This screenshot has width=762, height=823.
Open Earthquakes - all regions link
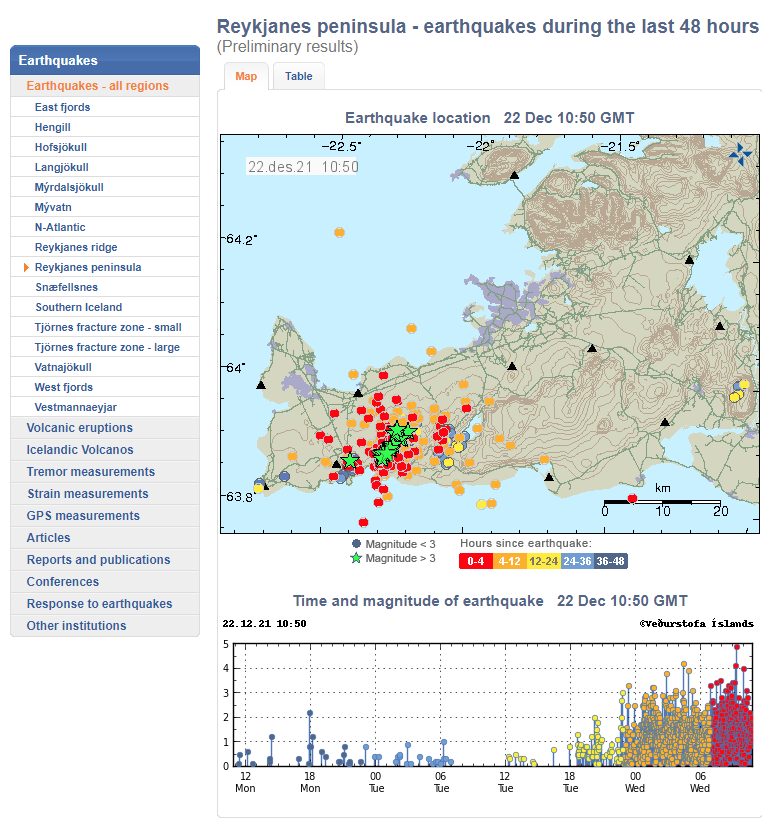(x=97, y=86)
